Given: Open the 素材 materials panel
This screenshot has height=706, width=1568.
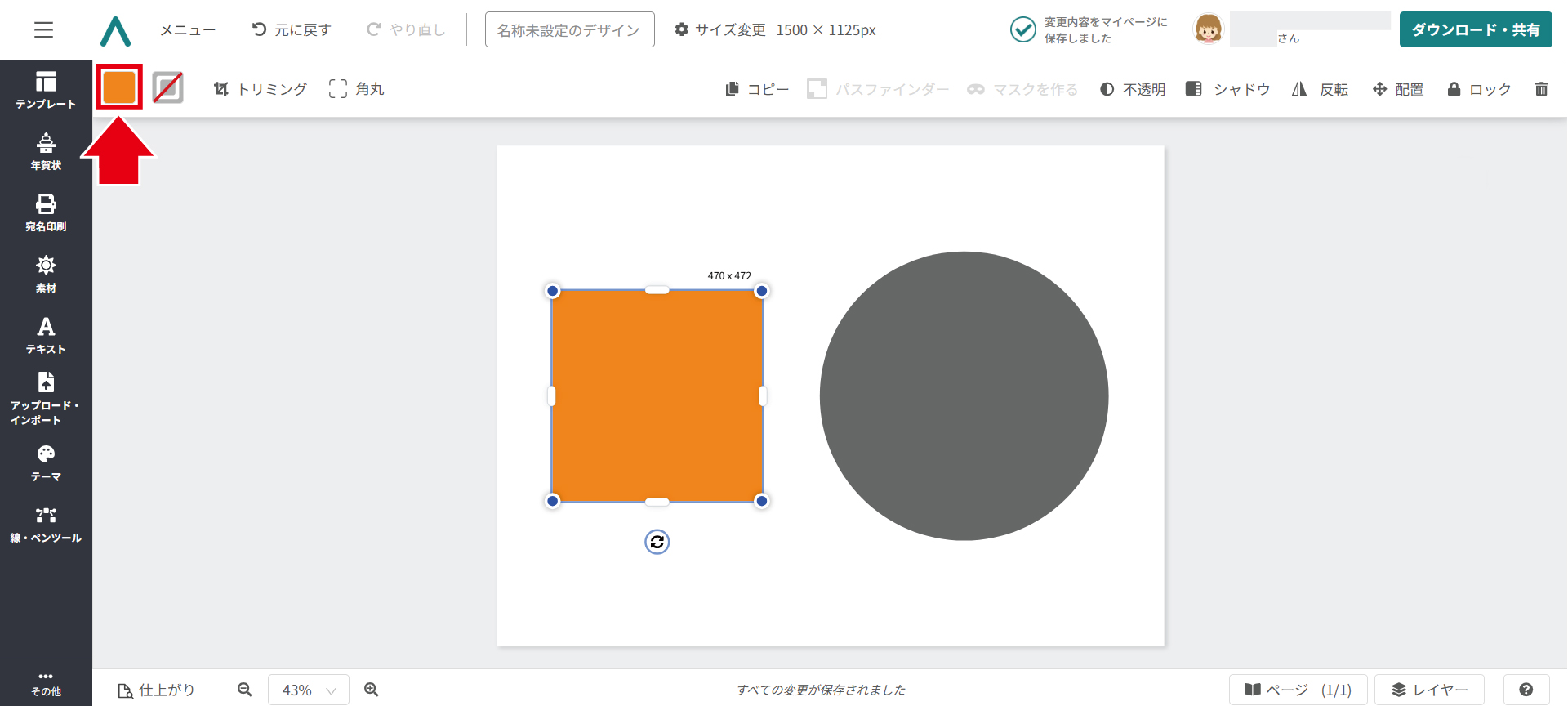Looking at the screenshot, I should coord(46,274).
